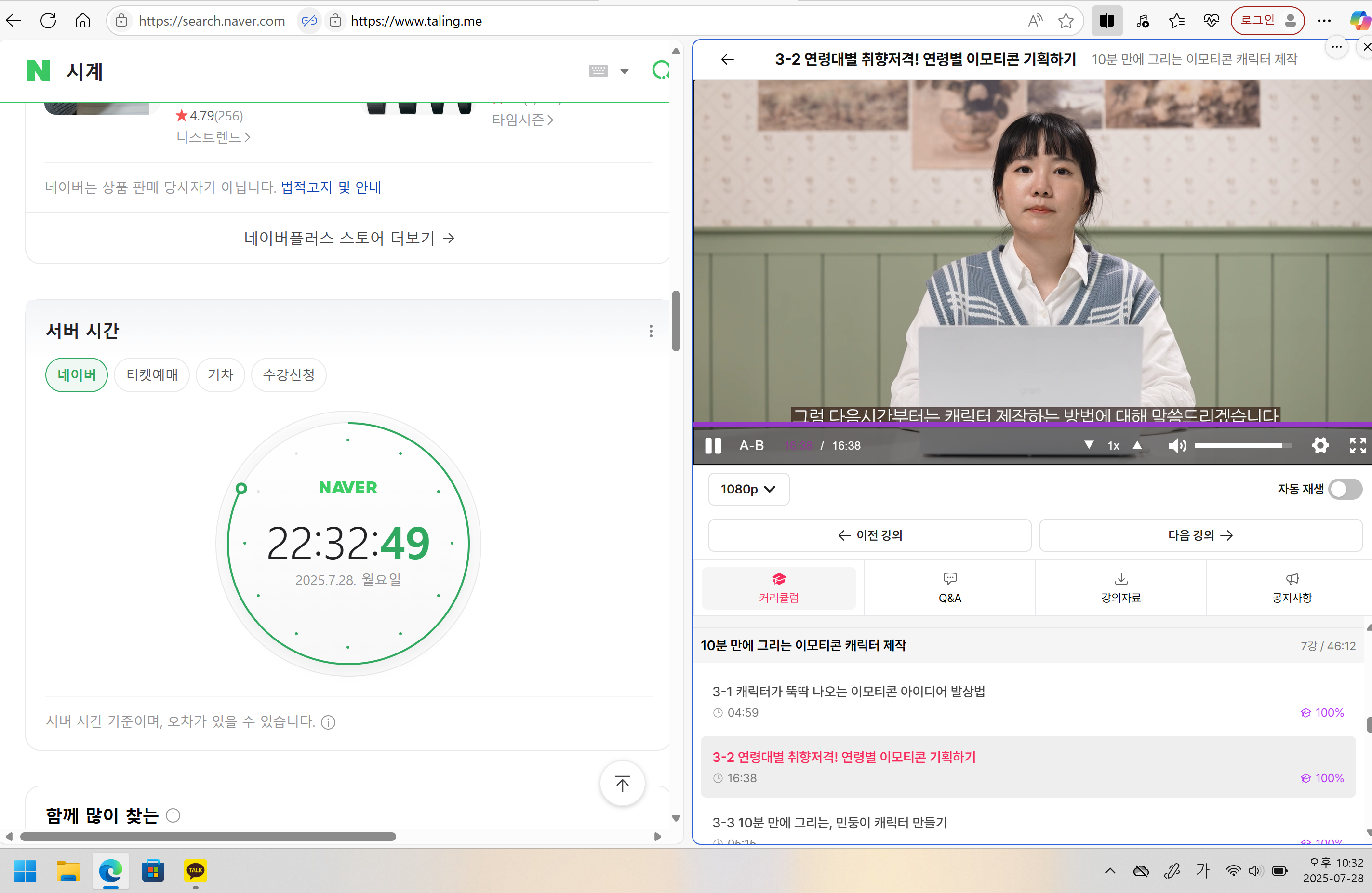Screen dimensions: 1372x893
Task: Switch to the Q&A tab
Action: [x=949, y=587]
